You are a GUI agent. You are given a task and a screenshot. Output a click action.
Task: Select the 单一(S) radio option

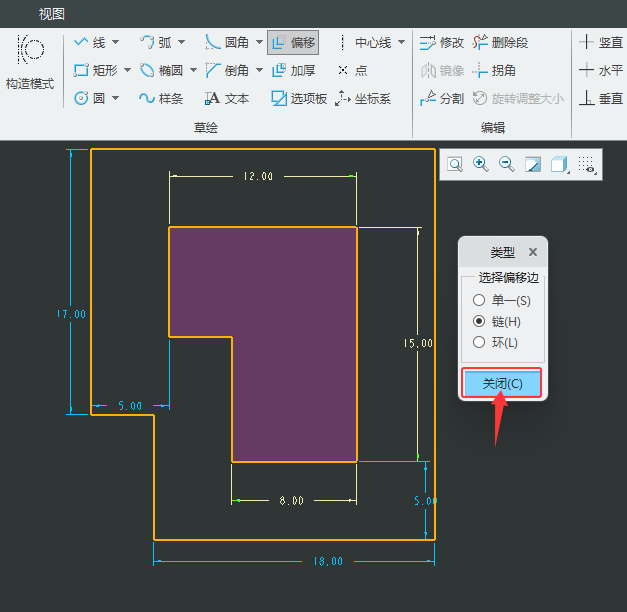click(x=501, y=300)
